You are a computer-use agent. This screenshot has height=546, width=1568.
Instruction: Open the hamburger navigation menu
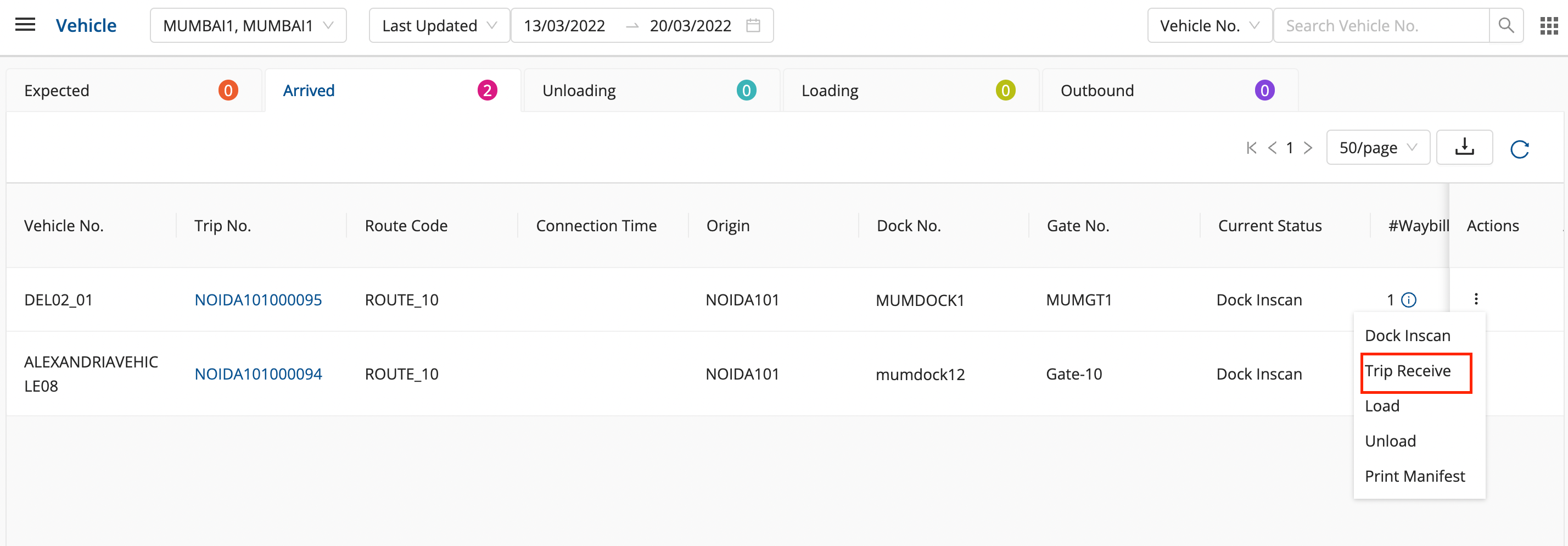[x=25, y=25]
